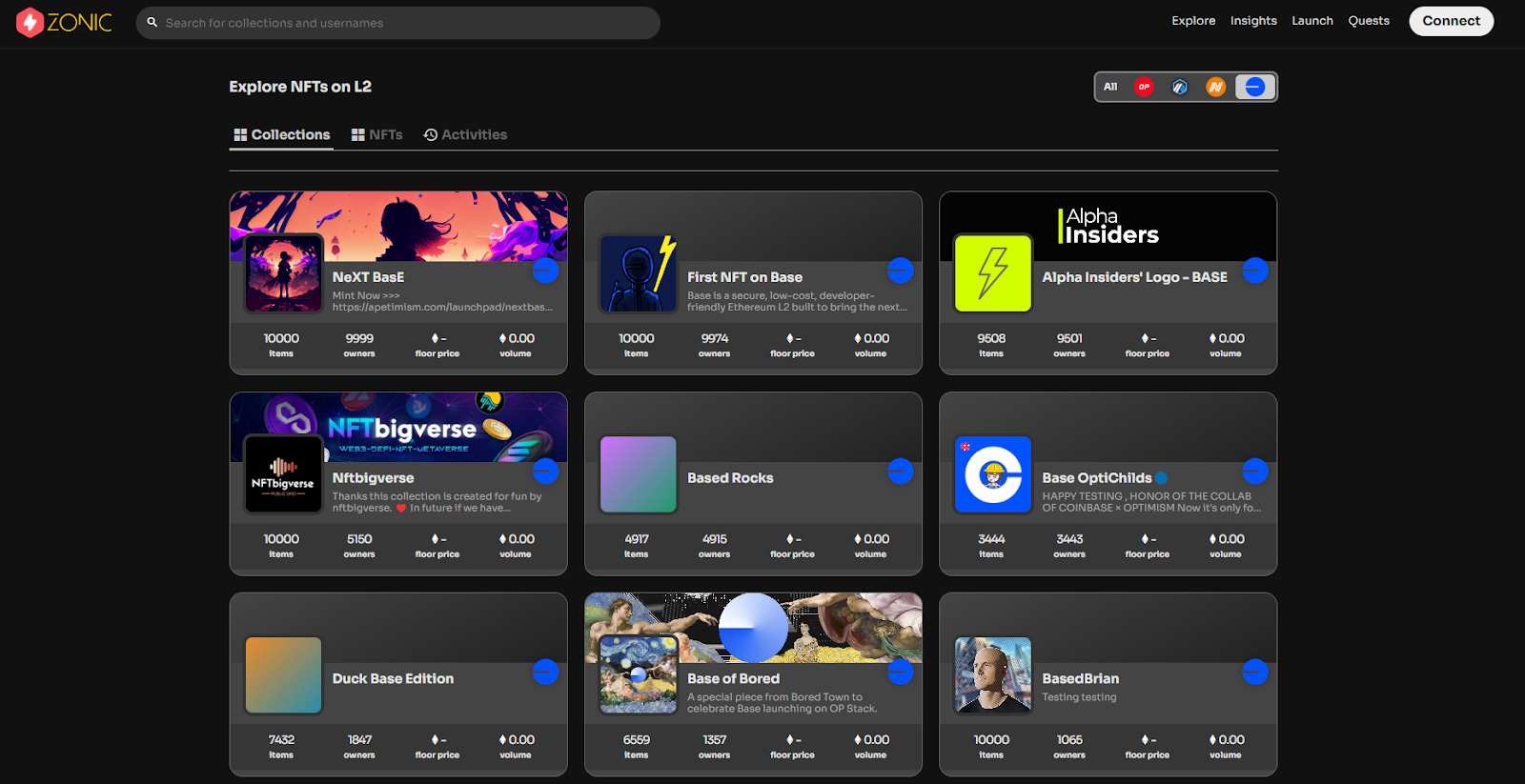Click the NeXT BasE mint launchpad URL text
The image size is (1525, 784).
[x=442, y=308]
